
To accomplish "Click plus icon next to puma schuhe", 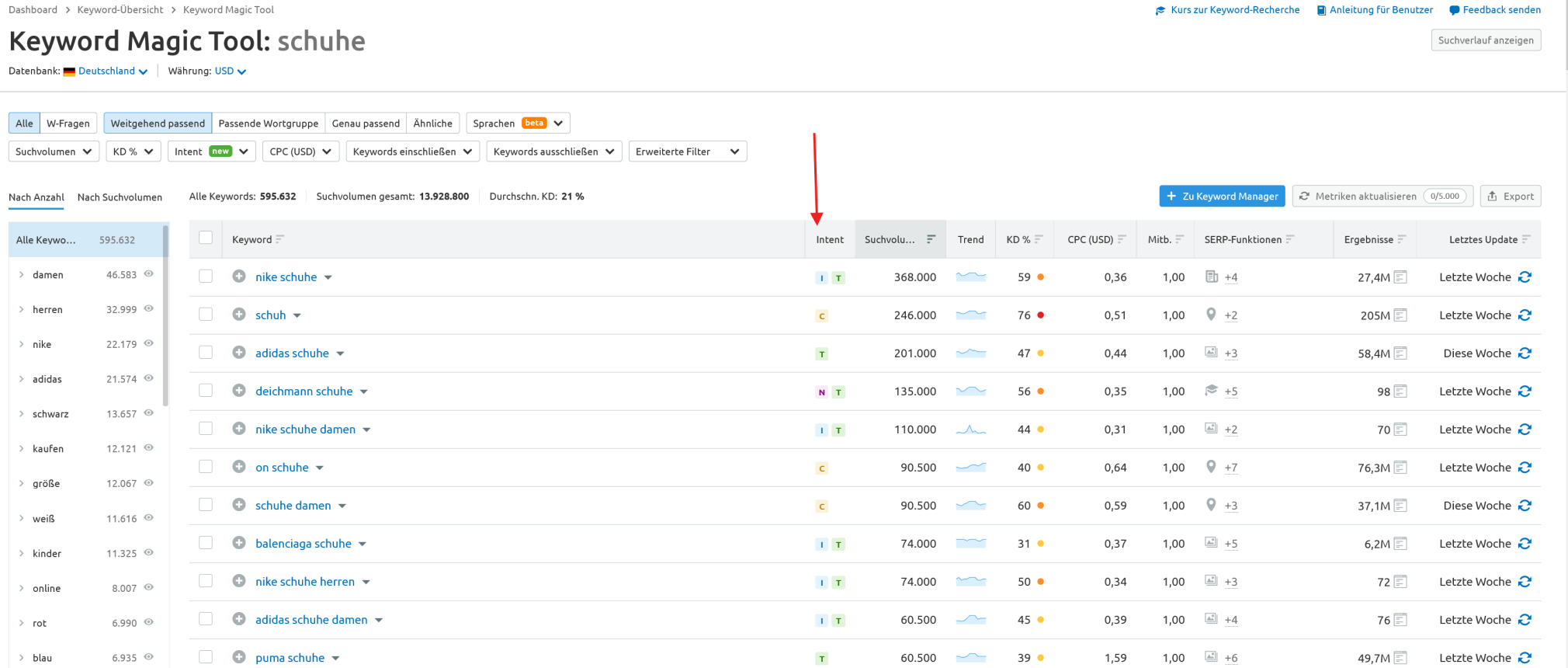I will pos(239,657).
